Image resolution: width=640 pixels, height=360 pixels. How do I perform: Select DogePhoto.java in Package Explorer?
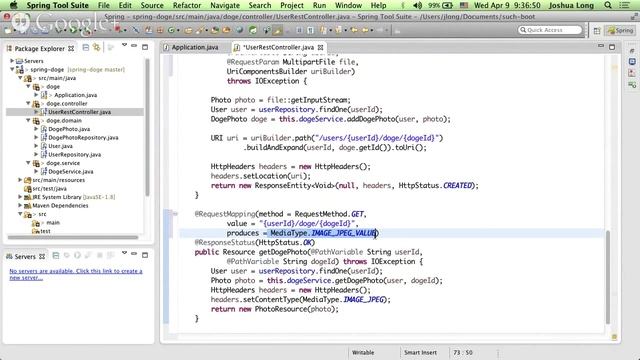click(x=69, y=129)
